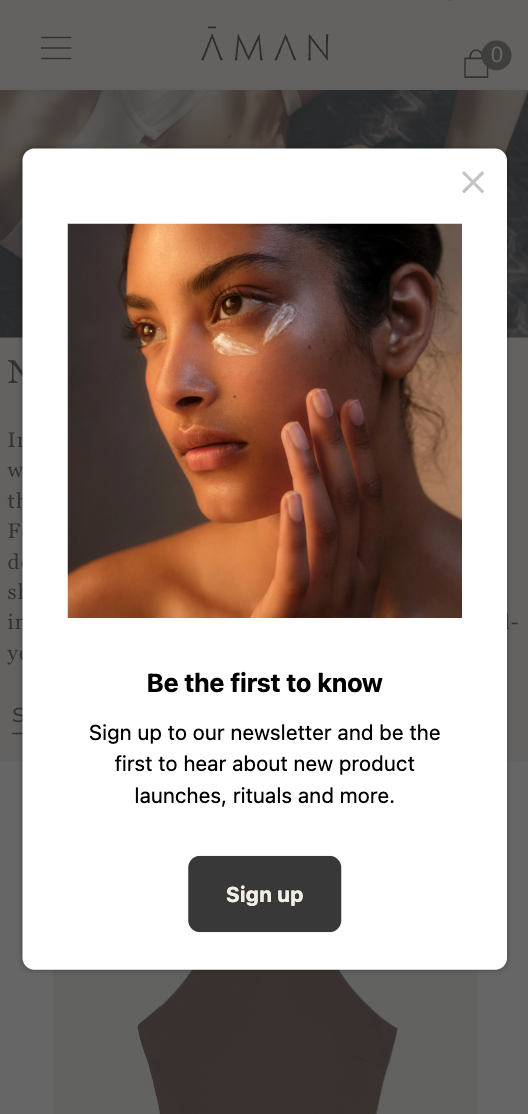Click the cream smear under the model's eye
This screenshot has width=528, height=1114.
tap(254, 331)
